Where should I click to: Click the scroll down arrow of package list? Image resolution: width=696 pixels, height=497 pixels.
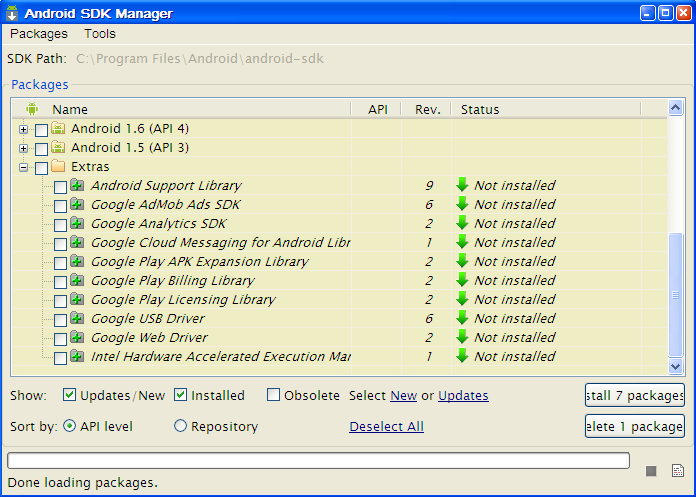click(x=676, y=367)
